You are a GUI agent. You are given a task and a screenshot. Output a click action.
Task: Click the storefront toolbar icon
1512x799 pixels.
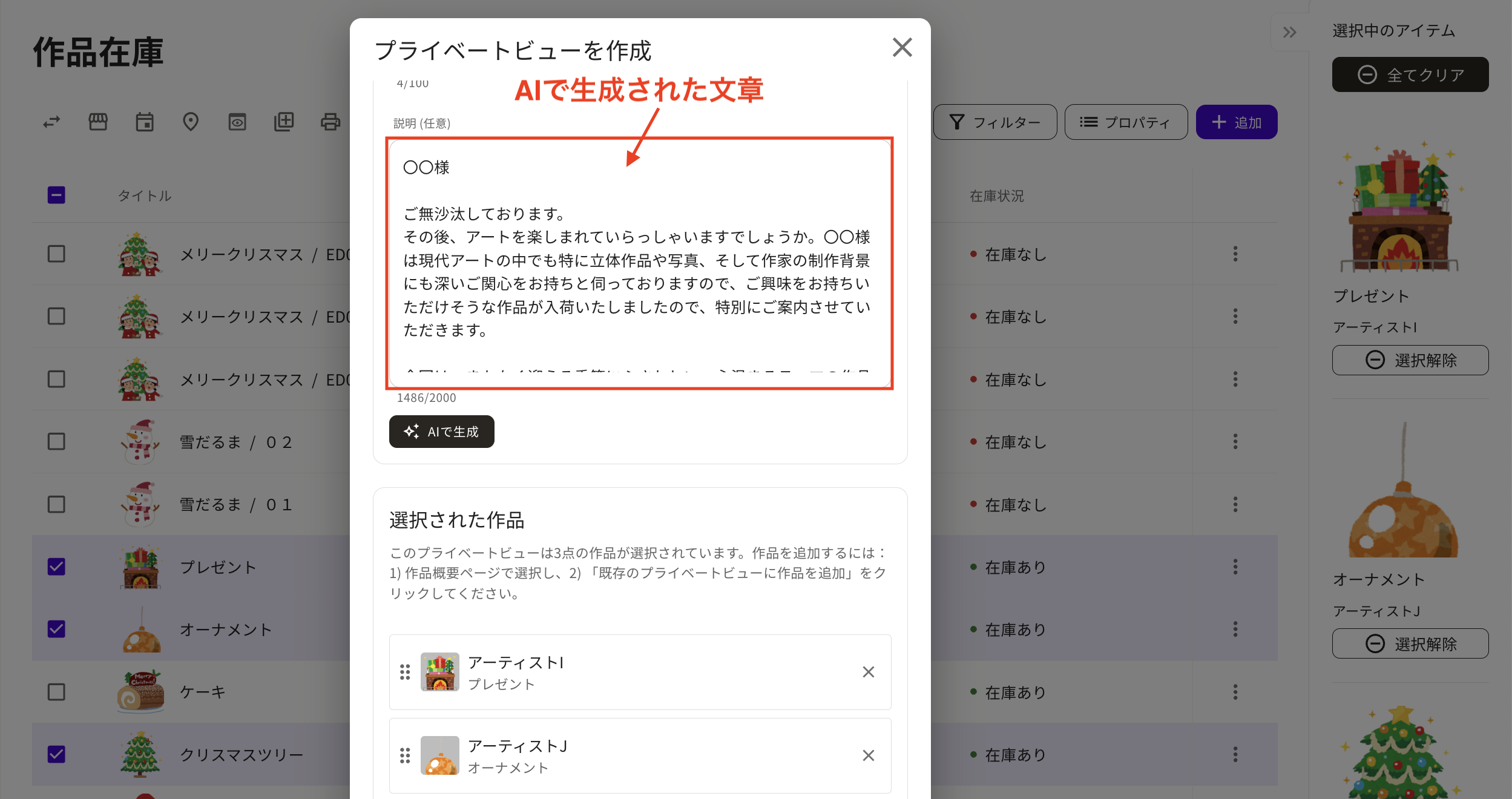point(98,122)
